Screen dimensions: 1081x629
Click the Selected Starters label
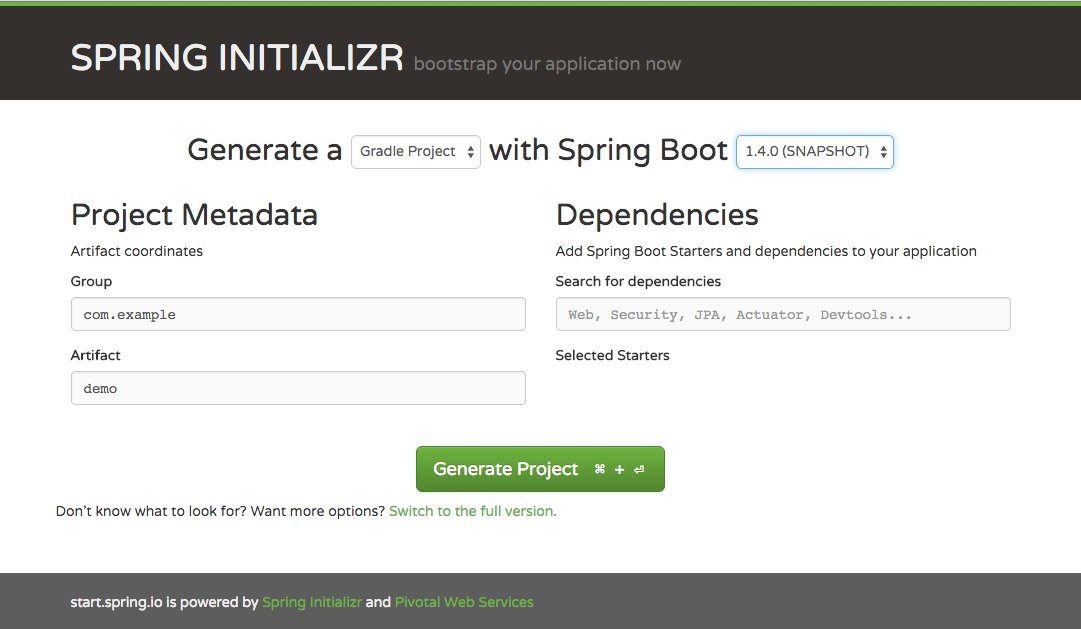(x=612, y=355)
